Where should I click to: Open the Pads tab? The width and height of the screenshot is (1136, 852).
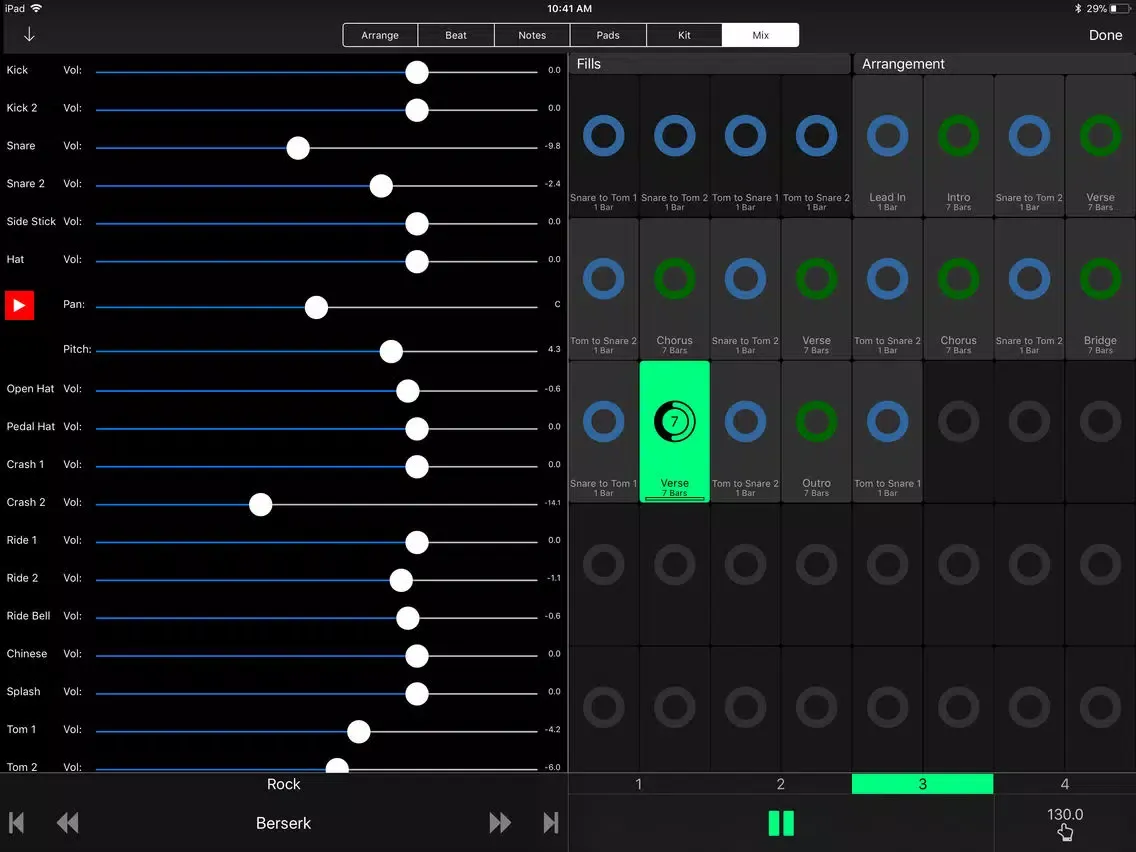(608, 35)
